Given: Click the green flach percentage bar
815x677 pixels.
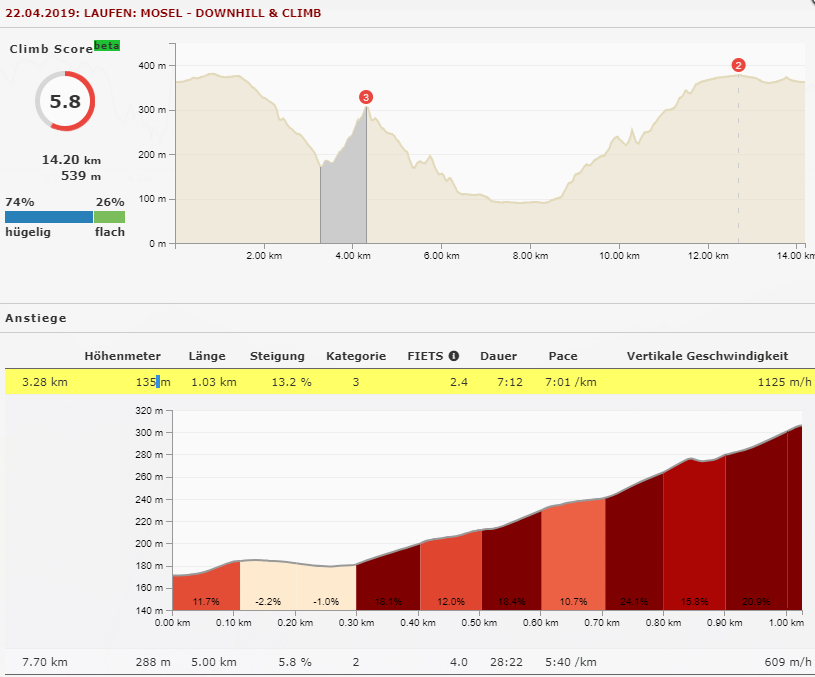Looking at the screenshot, I should point(110,217).
